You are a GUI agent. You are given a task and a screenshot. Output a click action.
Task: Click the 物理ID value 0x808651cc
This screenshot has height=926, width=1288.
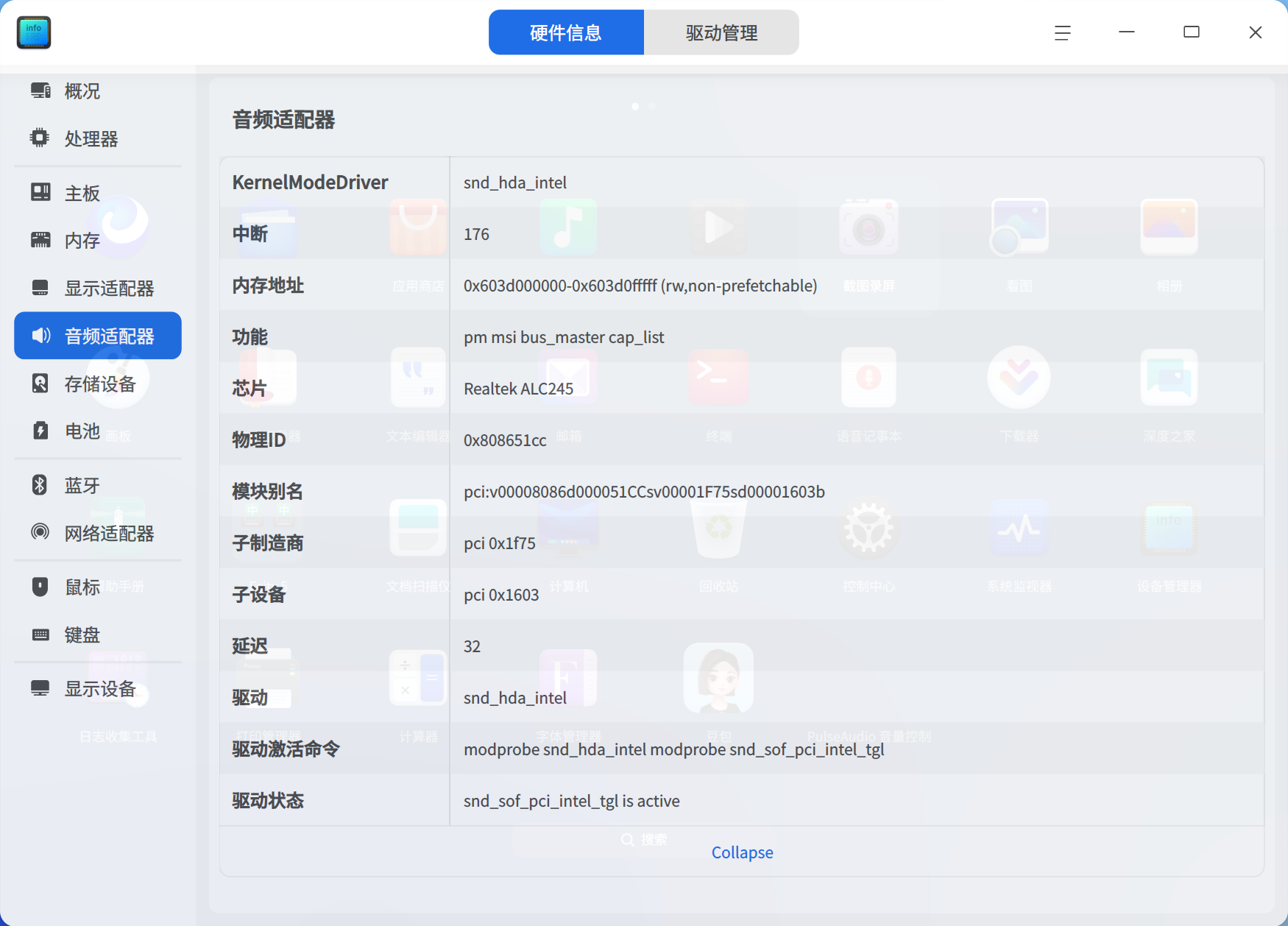tap(505, 440)
